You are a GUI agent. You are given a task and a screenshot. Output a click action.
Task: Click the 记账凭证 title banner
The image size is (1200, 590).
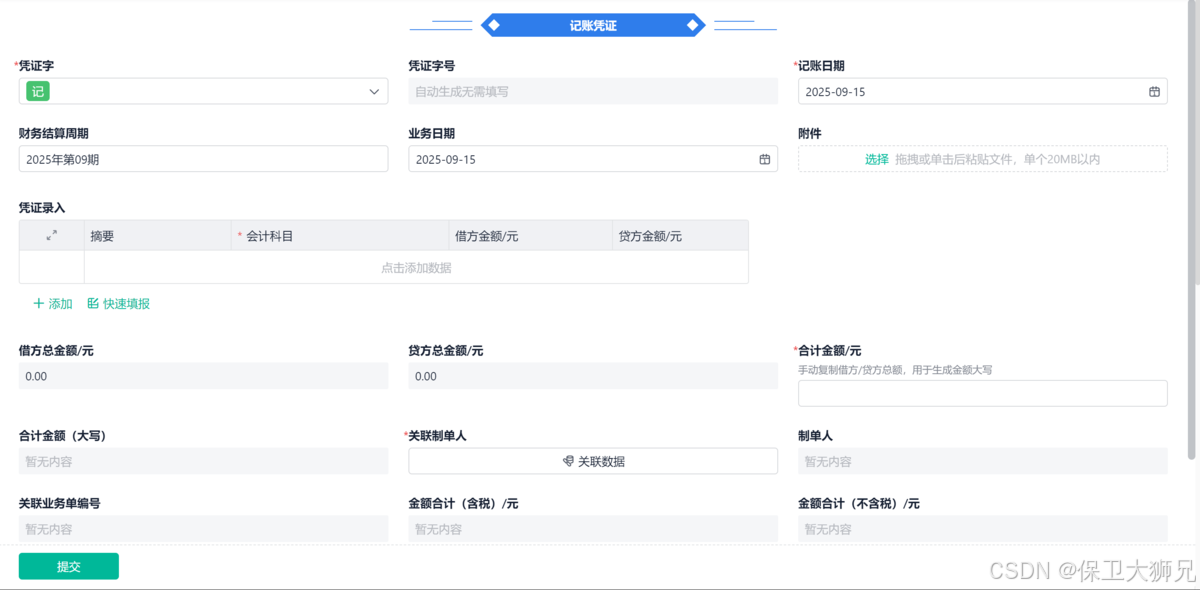(x=593, y=25)
